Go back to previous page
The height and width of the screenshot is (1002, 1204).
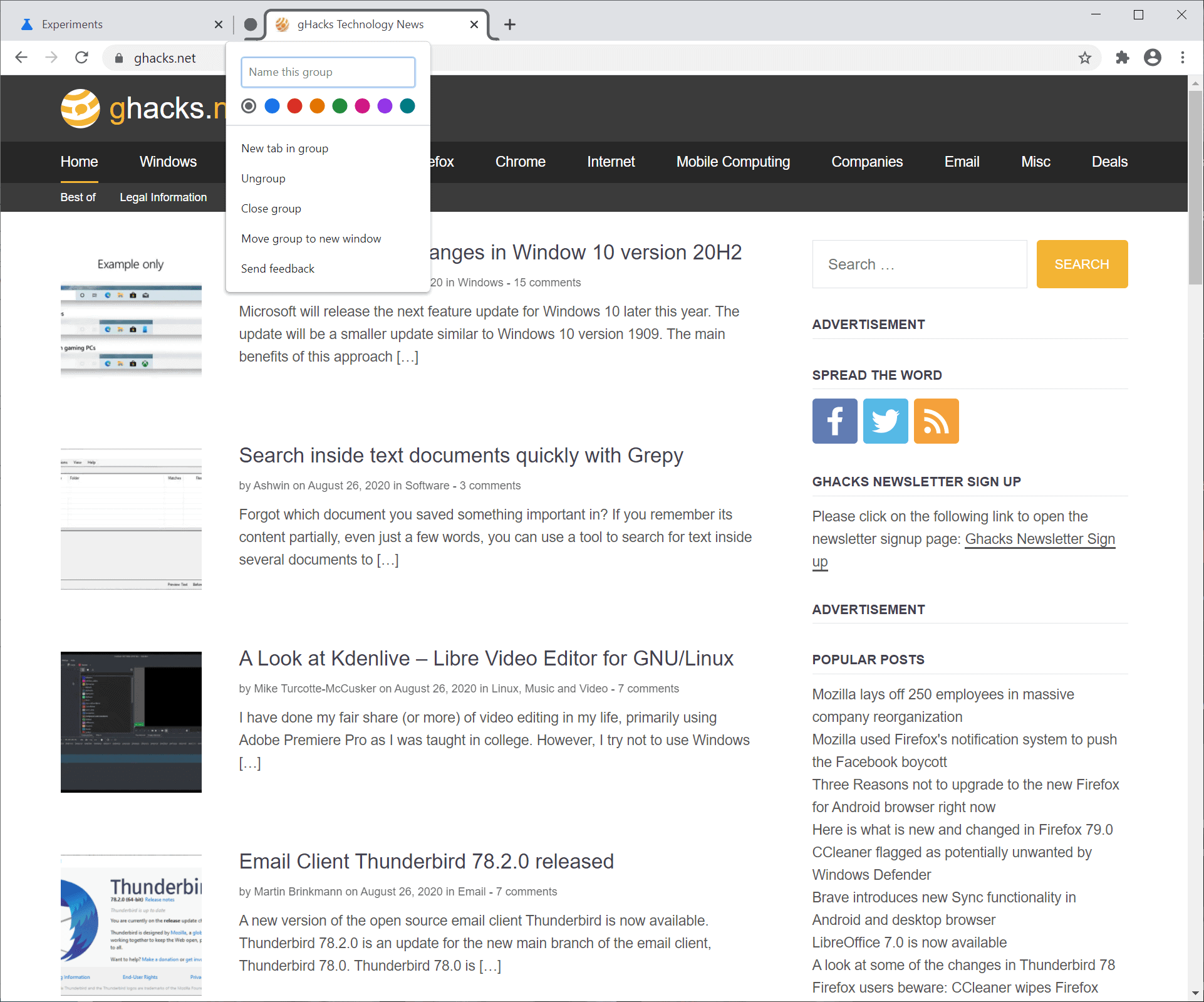[x=21, y=58]
